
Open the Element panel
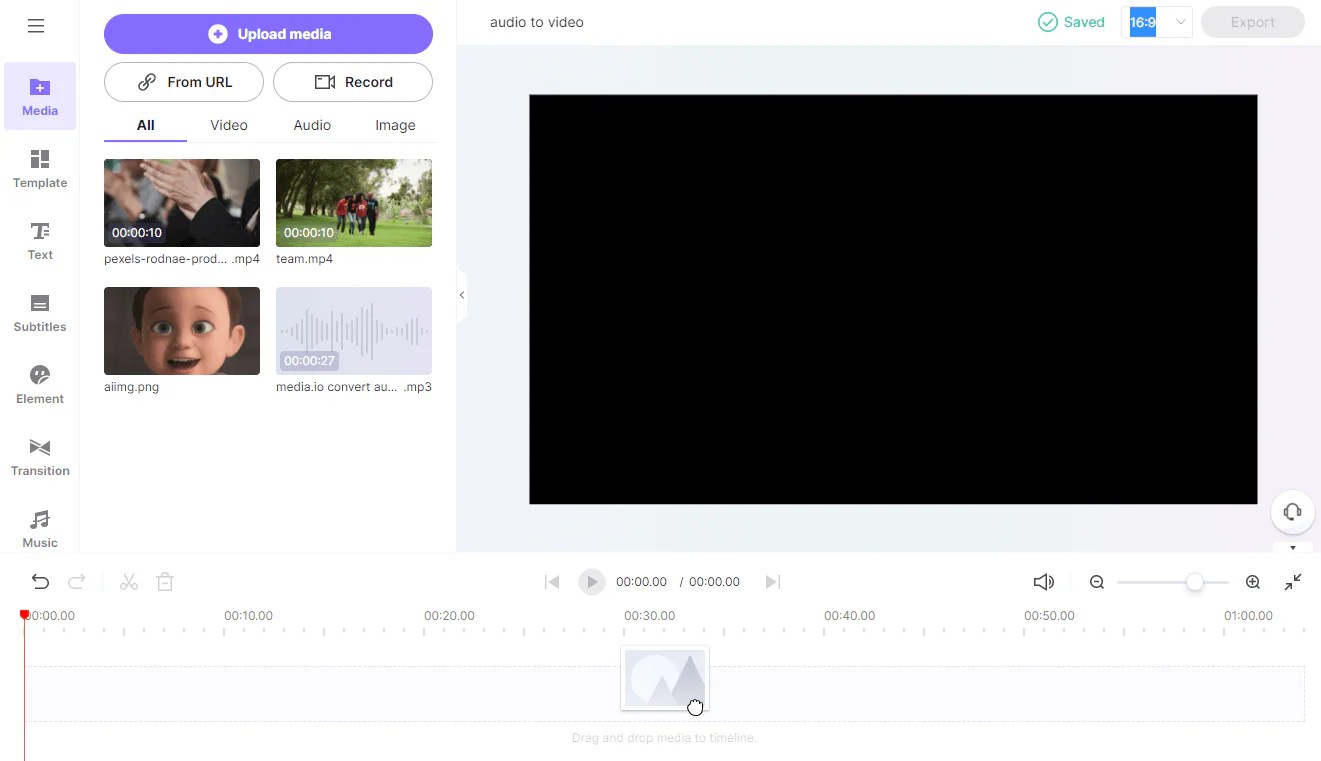click(40, 384)
